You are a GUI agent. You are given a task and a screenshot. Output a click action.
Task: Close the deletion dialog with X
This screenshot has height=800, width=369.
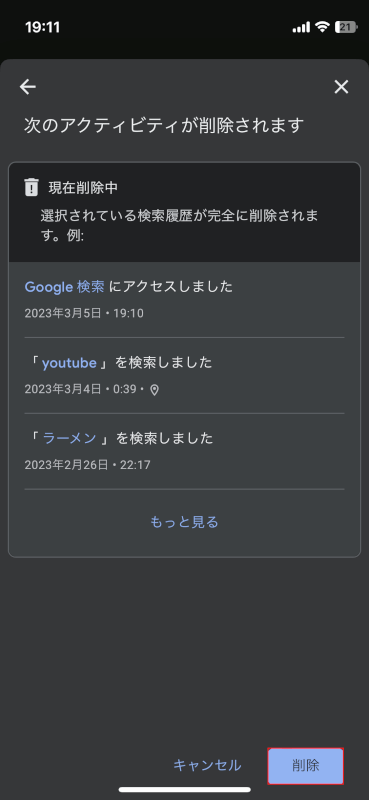point(341,87)
